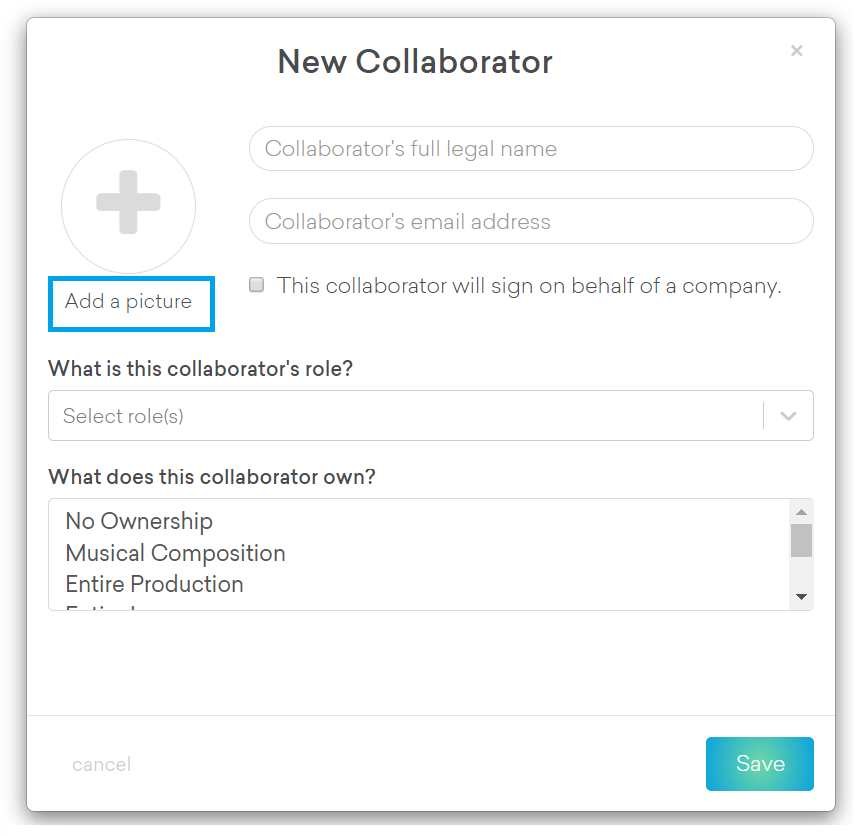Focus the collaborator's full legal name field

click(x=530, y=149)
